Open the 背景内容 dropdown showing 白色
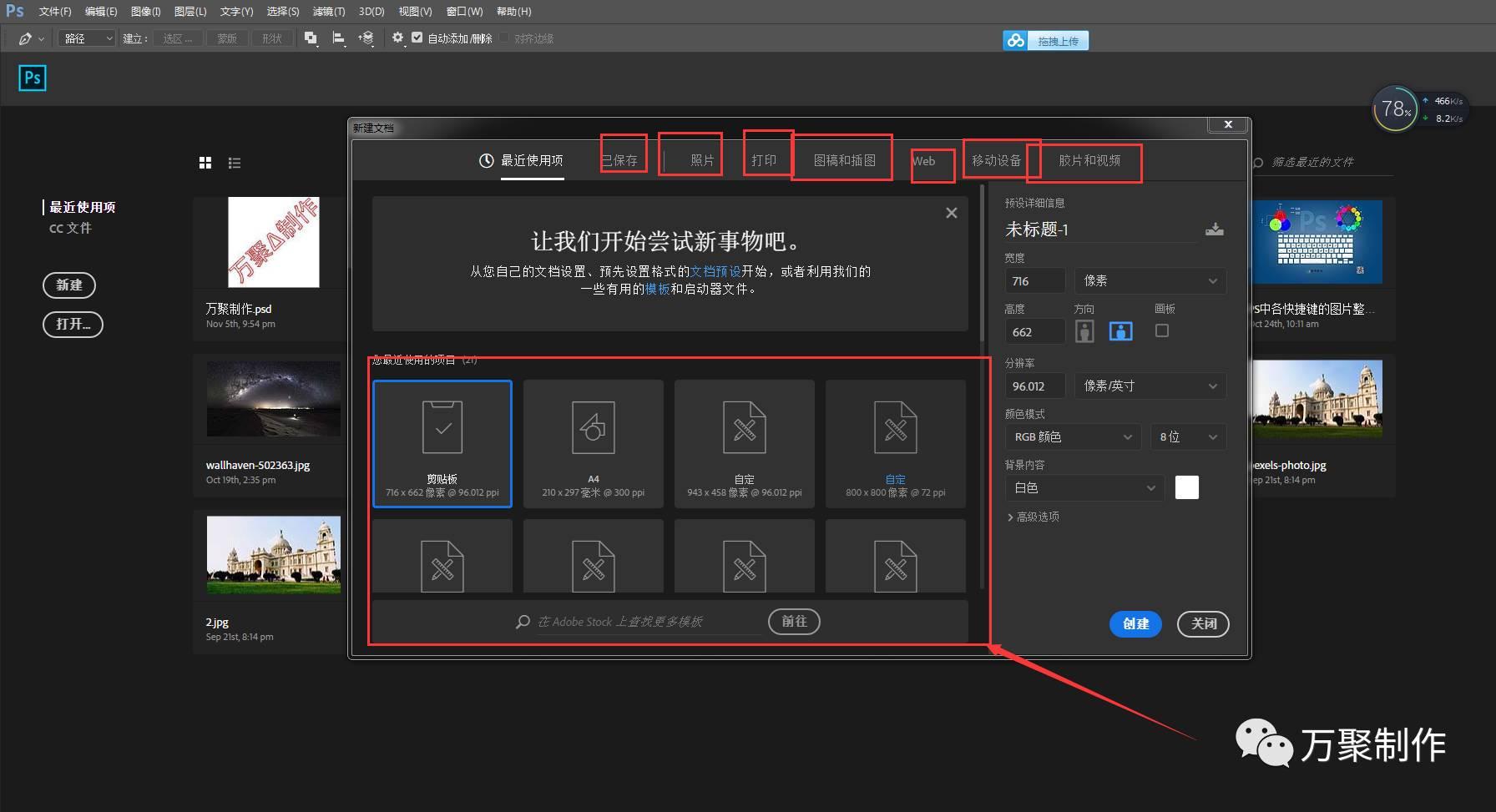The height and width of the screenshot is (812, 1496). [1083, 487]
